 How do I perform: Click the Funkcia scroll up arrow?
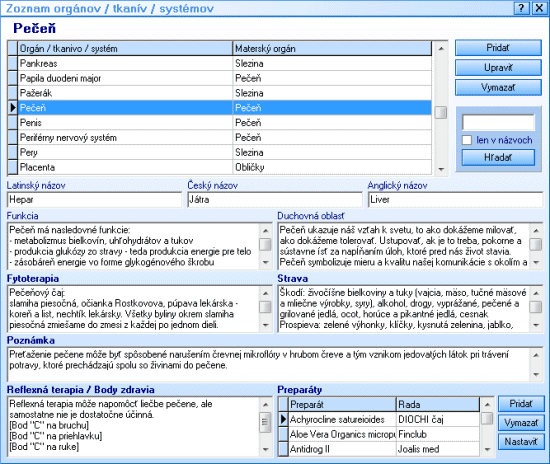[x=266, y=230]
